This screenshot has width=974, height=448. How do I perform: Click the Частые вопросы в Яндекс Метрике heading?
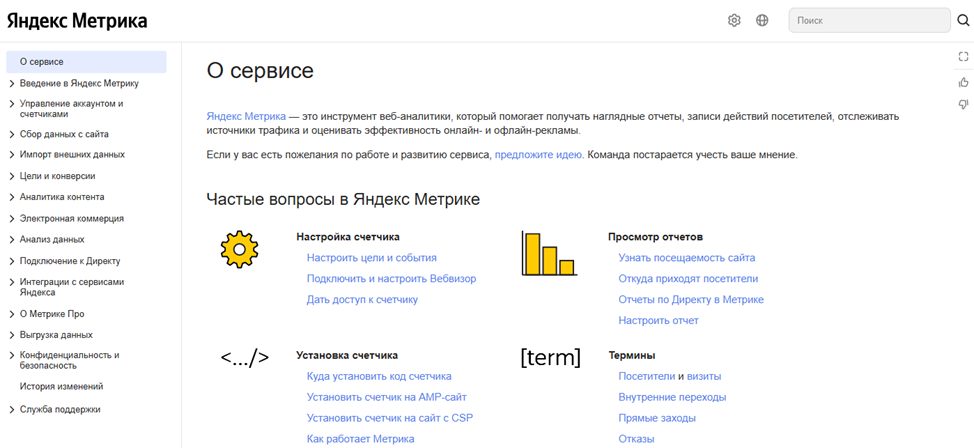click(343, 199)
